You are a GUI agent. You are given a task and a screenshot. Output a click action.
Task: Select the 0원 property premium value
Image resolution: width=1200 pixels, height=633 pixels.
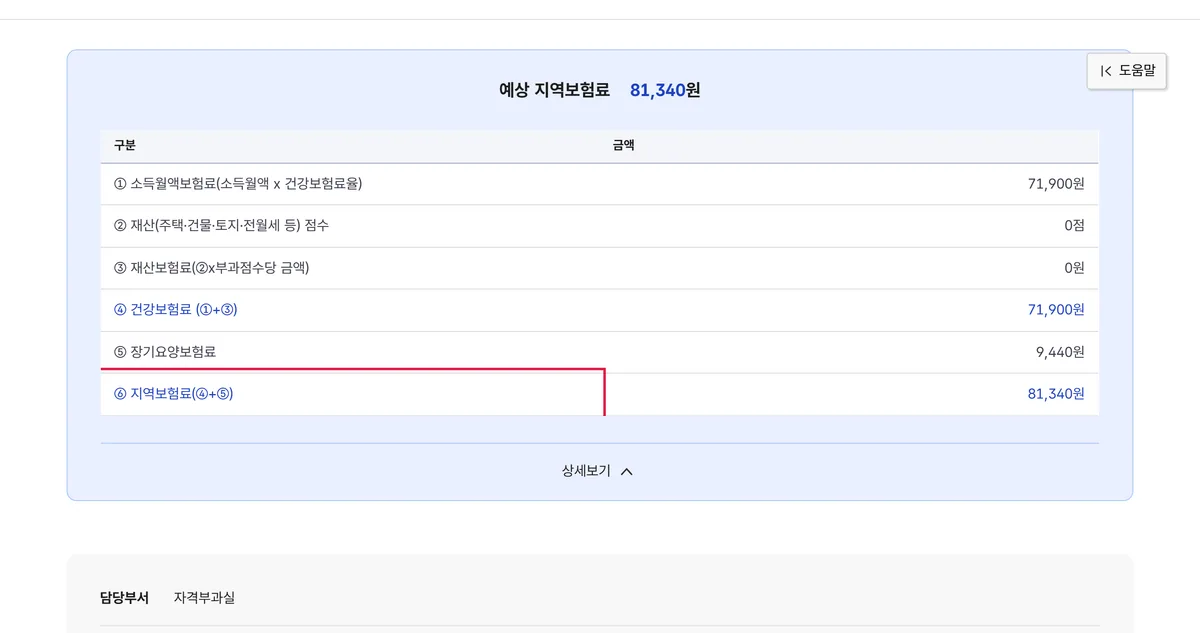click(x=1074, y=268)
